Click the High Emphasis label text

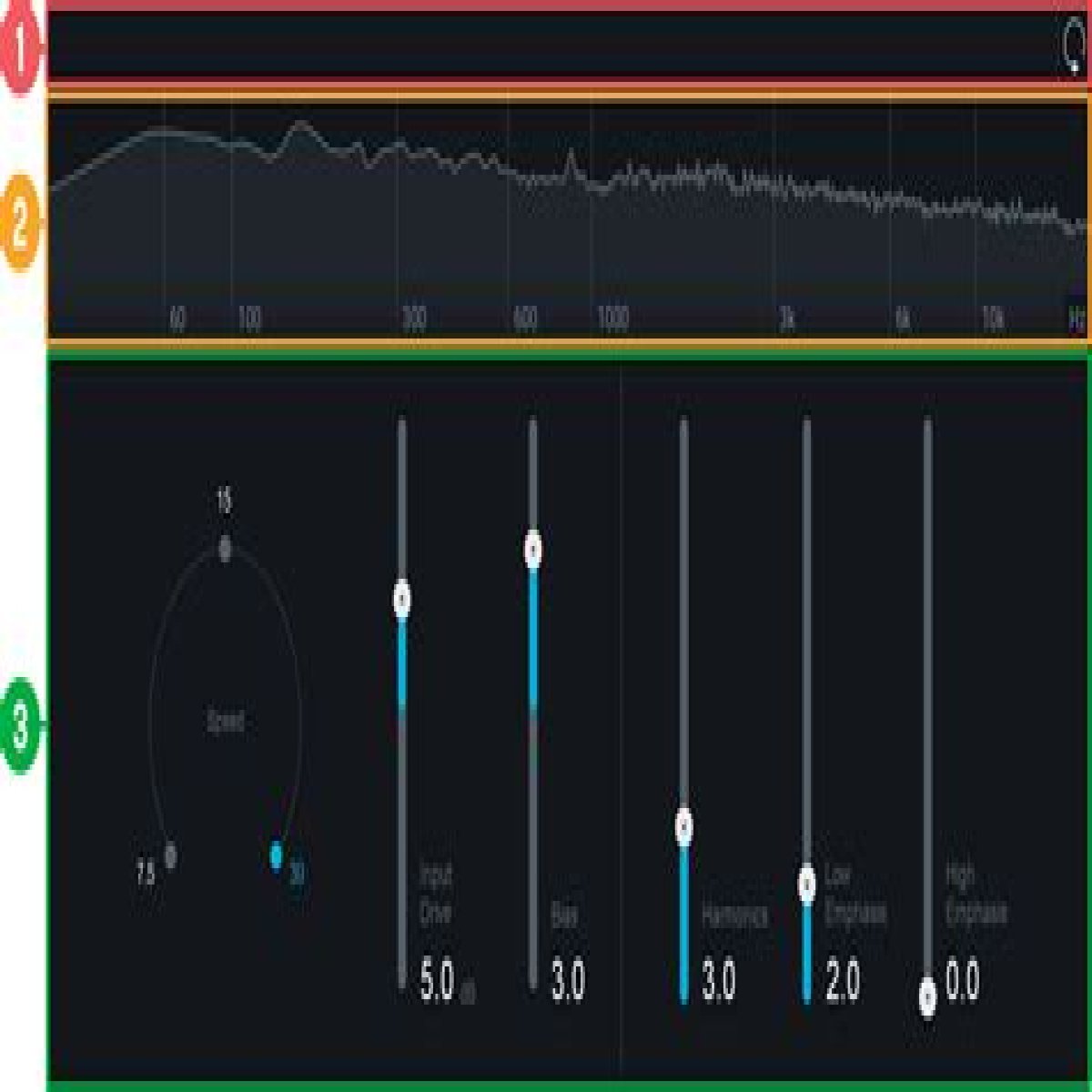point(976,894)
